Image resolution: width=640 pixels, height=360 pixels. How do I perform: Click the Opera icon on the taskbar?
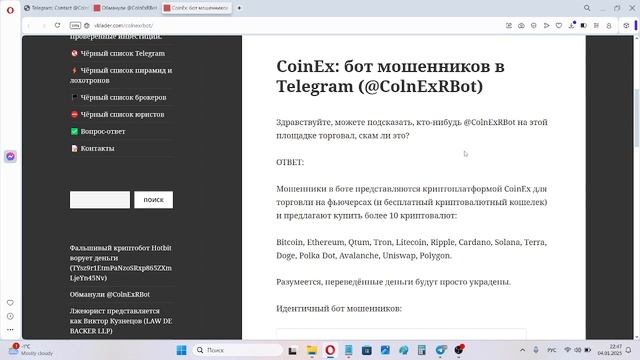[330, 350]
